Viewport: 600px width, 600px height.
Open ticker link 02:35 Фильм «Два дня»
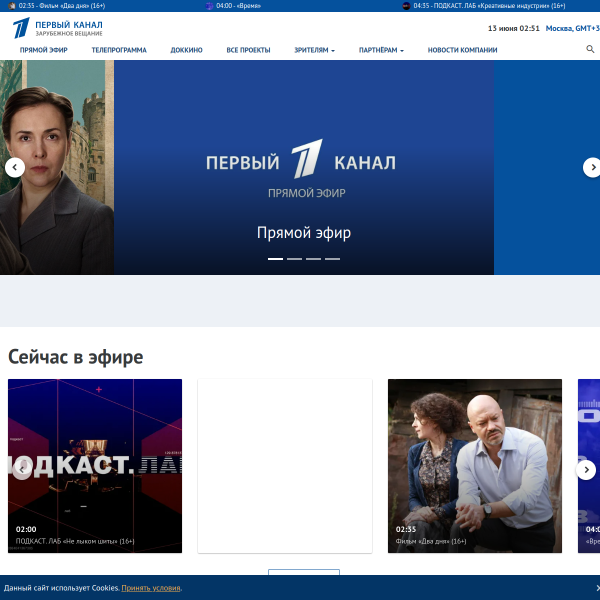click(62, 6)
